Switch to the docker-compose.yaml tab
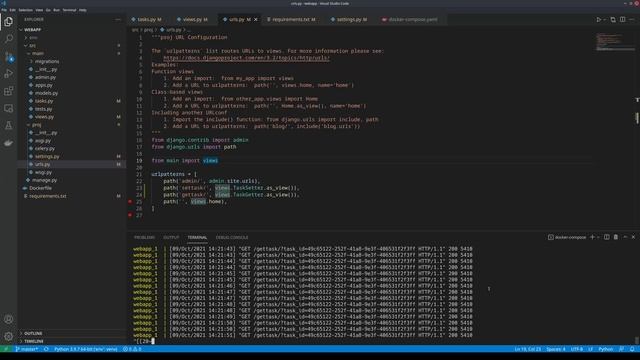 point(410,19)
